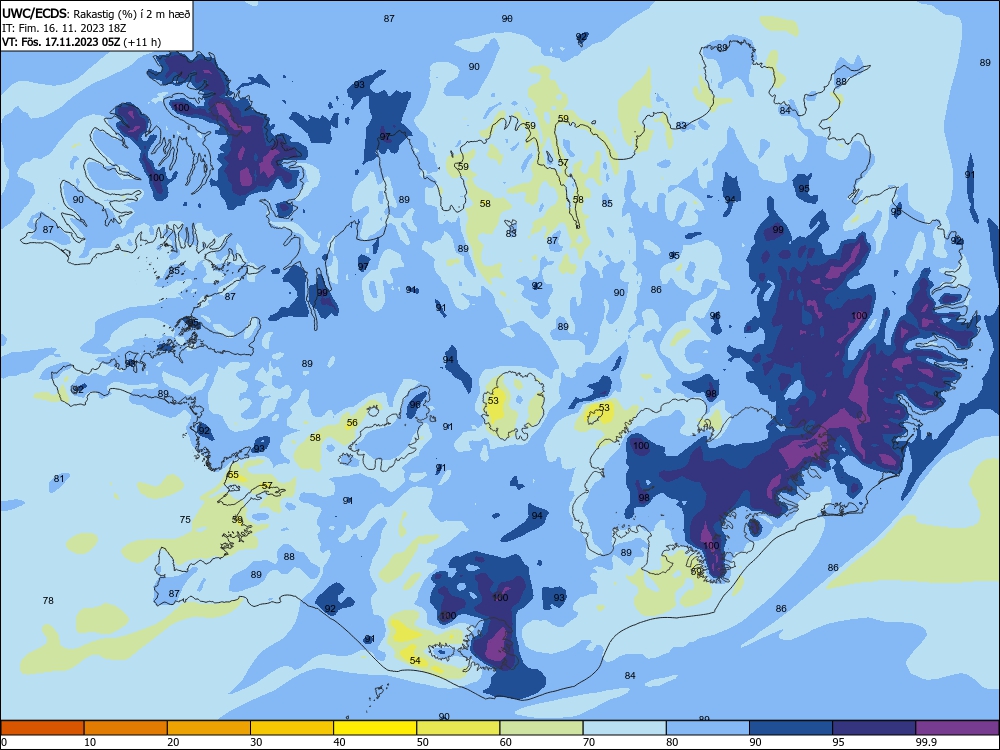Select the orange 10–20 legend swatch
The width and height of the screenshot is (1000, 750).
tap(126, 728)
